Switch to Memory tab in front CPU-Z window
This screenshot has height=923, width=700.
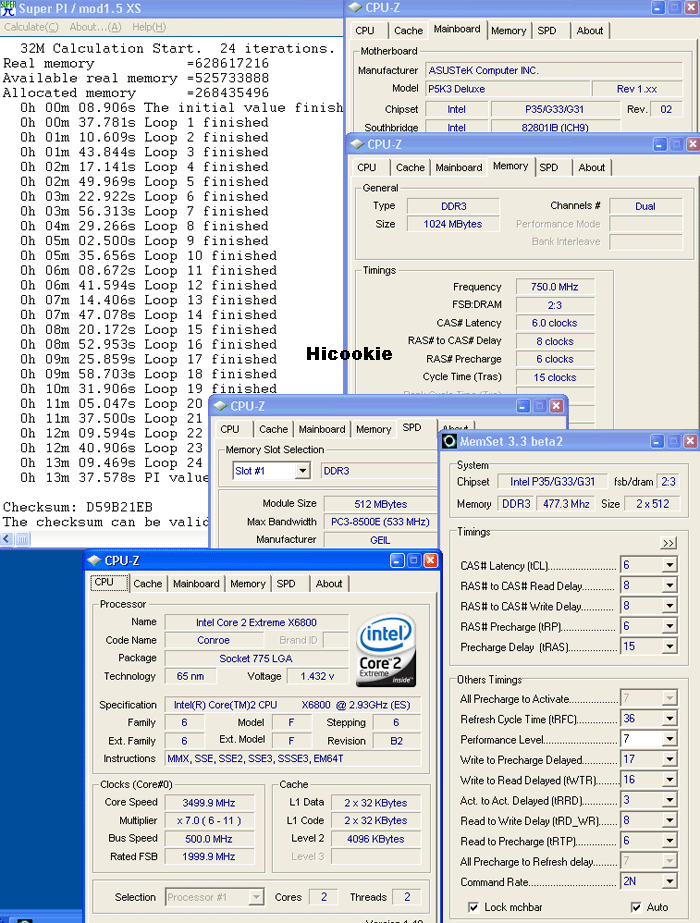(x=247, y=583)
